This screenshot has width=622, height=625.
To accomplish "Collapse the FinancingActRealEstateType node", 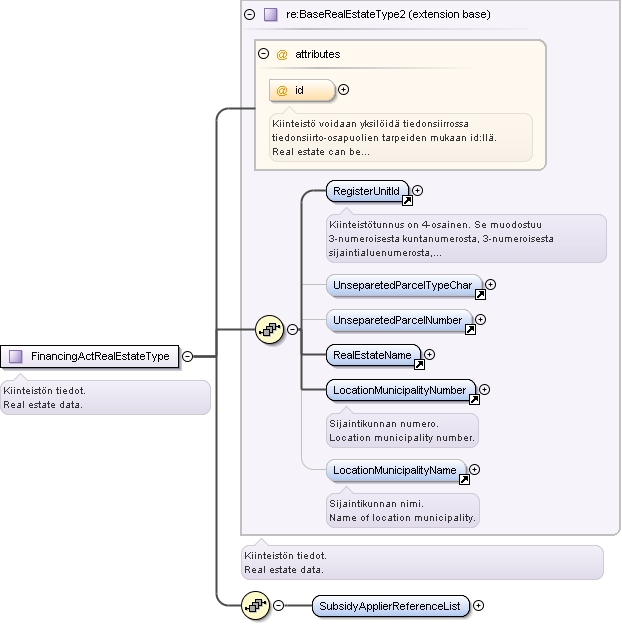I will point(187,356).
